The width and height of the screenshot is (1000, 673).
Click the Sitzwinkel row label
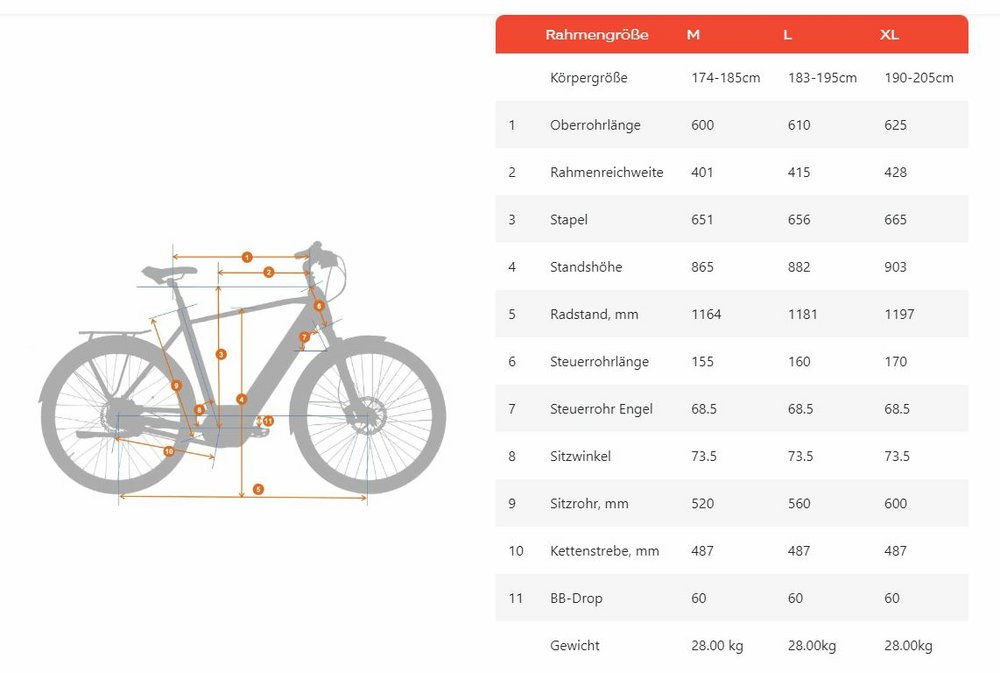580,456
